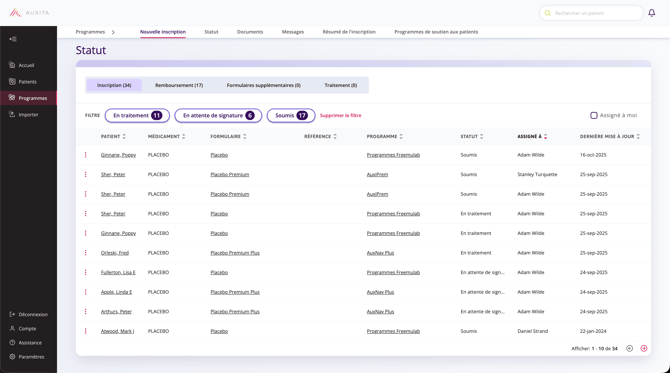Select the Inscription (34) tab

pos(114,85)
